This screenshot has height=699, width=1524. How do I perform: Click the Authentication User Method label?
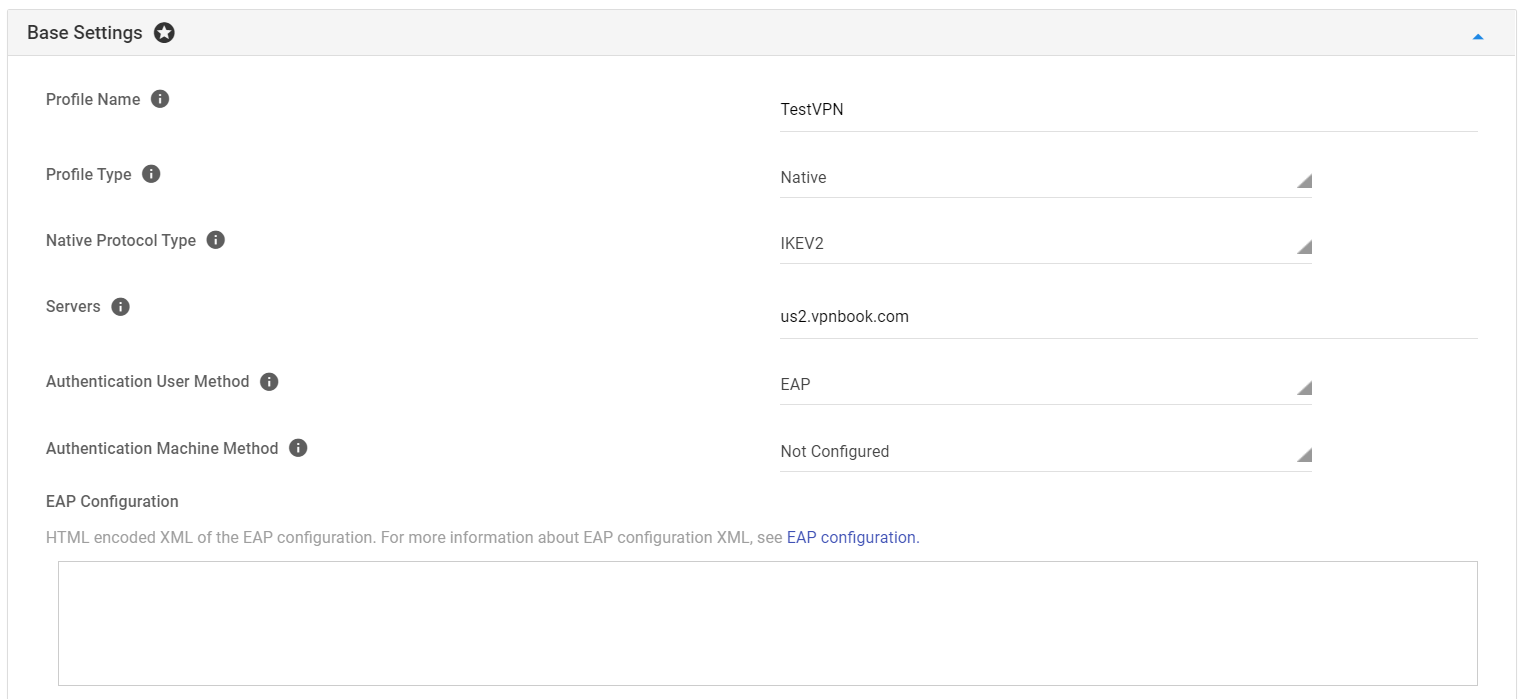click(148, 382)
